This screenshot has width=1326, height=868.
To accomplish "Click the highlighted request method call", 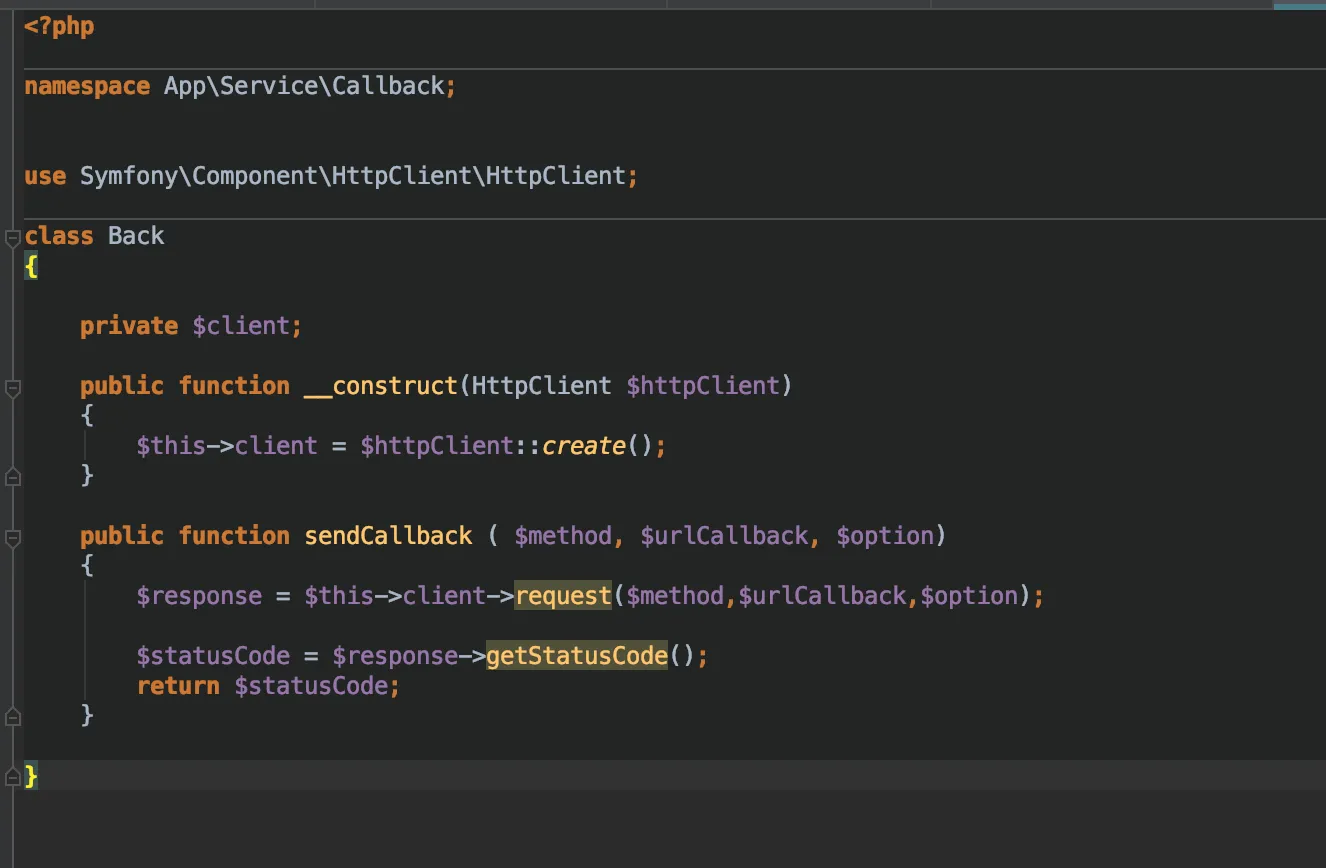I will (x=563, y=596).
